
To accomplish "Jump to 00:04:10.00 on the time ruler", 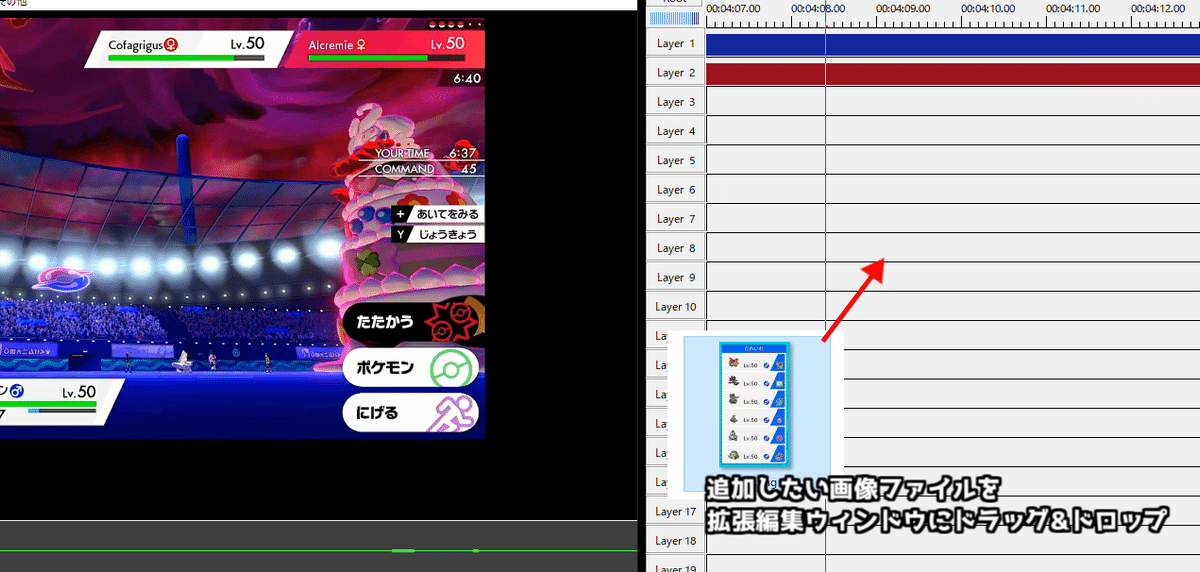I will pyautogui.click(x=988, y=8).
